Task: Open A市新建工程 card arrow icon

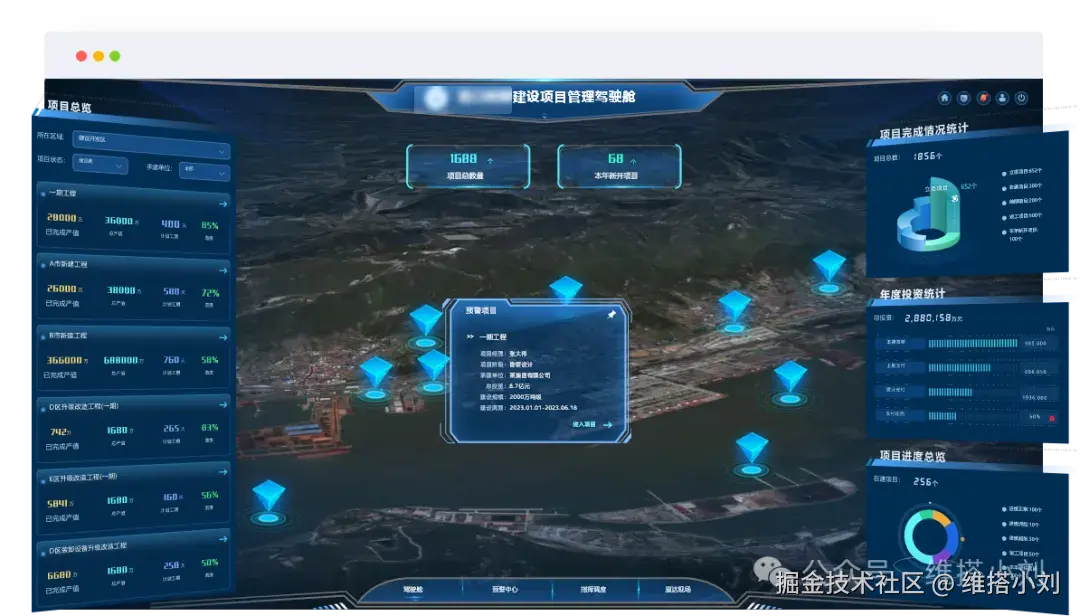Action: 222,271
